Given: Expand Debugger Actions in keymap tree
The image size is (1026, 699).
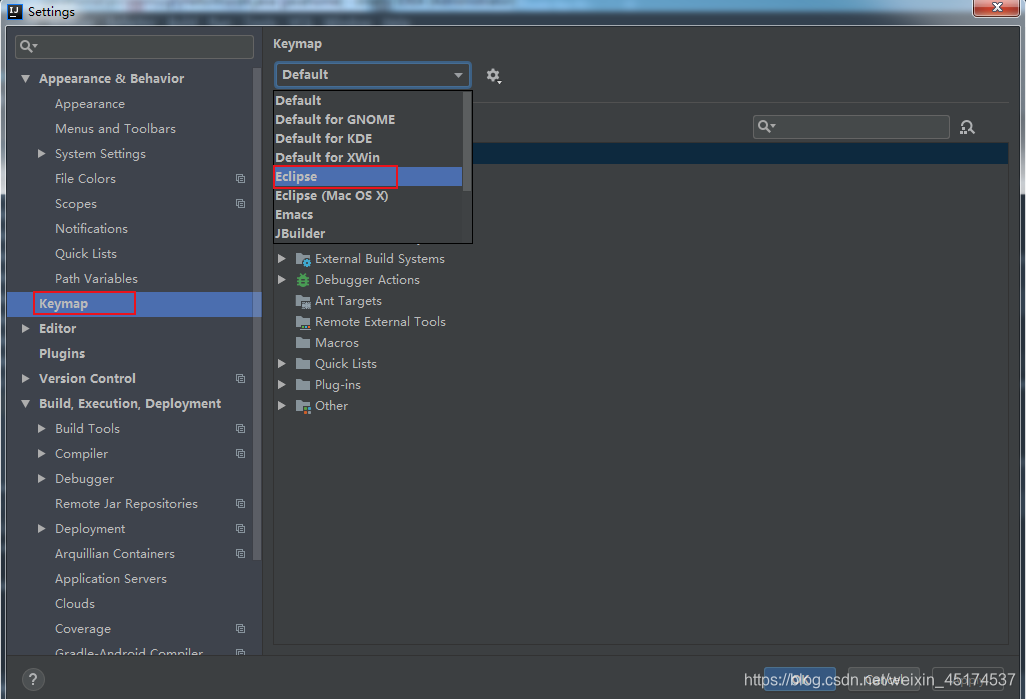Looking at the screenshot, I should coord(282,280).
